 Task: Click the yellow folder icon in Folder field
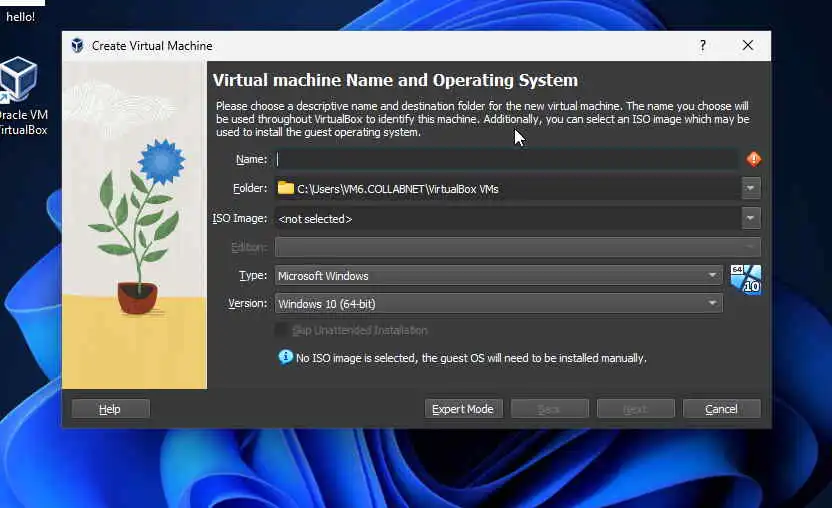285,187
